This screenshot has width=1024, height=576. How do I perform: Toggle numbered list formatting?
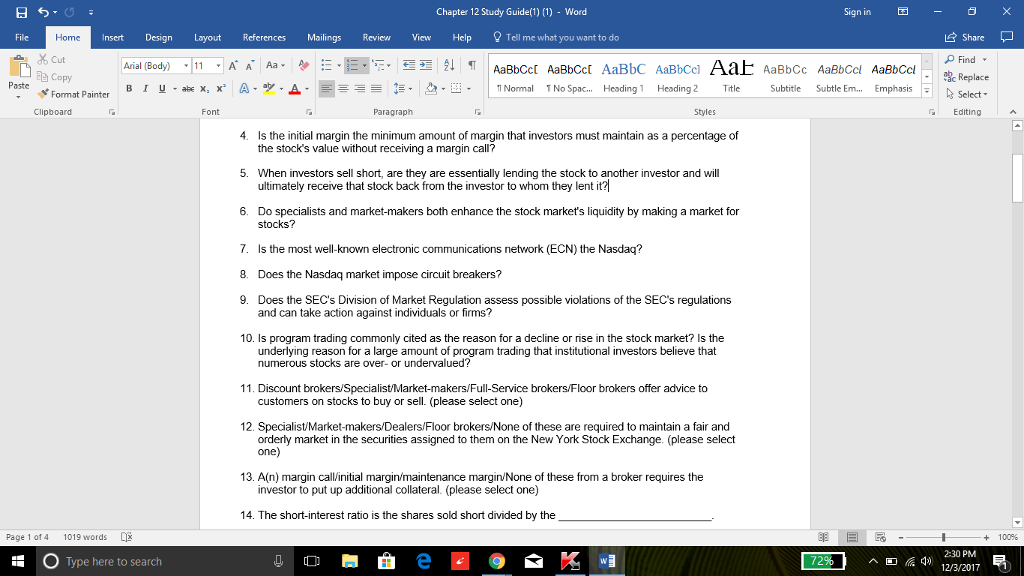(x=354, y=65)
